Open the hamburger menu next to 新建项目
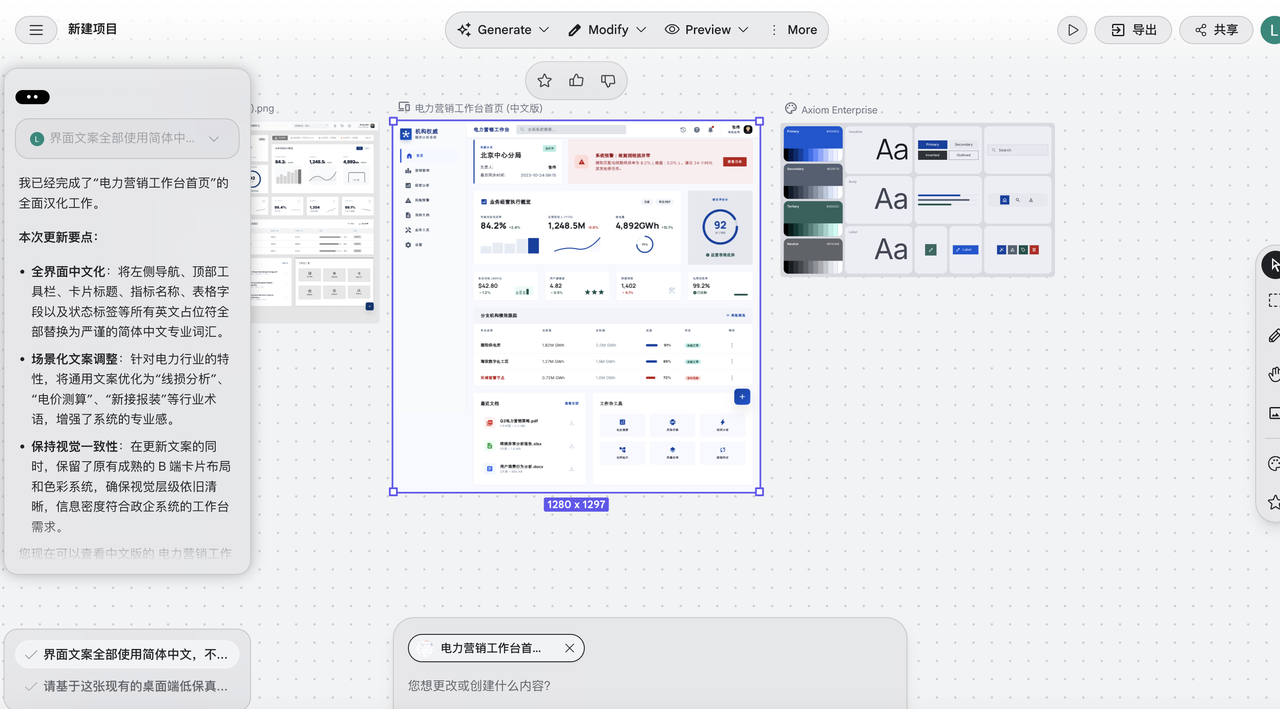This screenshot has width=1280, height=709. (x=36, y=30)
